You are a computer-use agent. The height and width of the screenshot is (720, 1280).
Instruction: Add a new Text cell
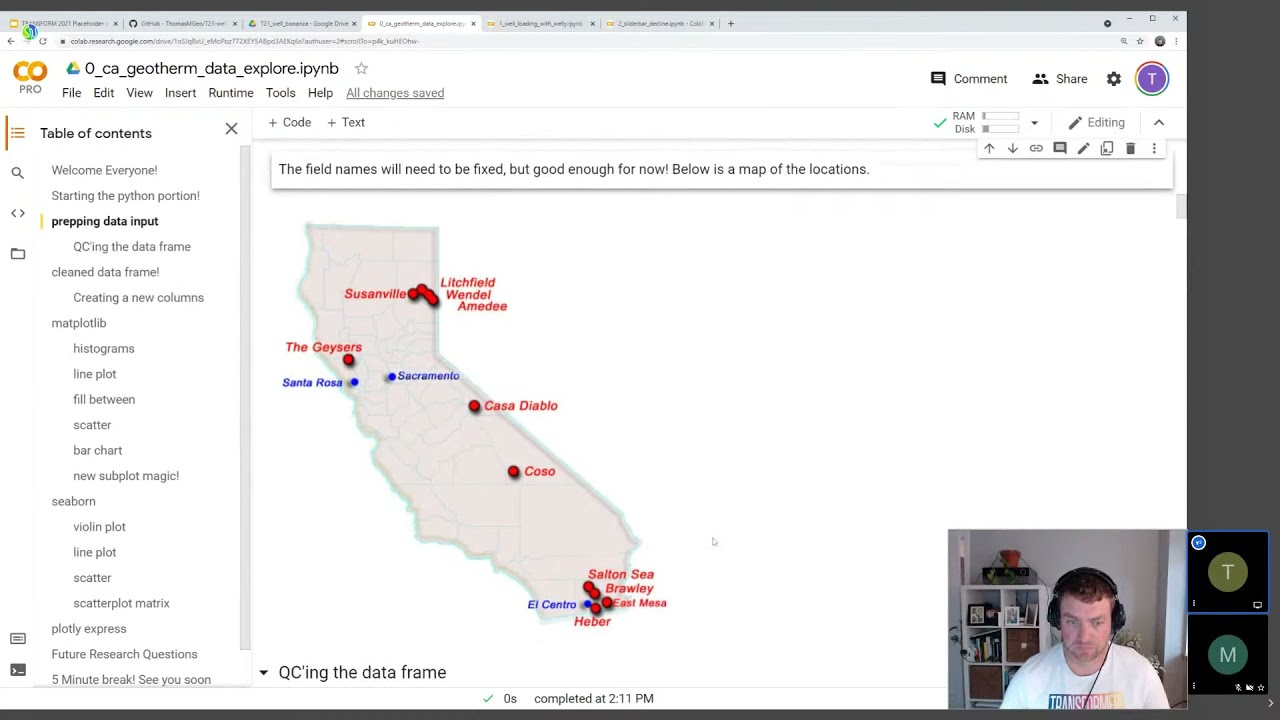[x=346, y=122]
